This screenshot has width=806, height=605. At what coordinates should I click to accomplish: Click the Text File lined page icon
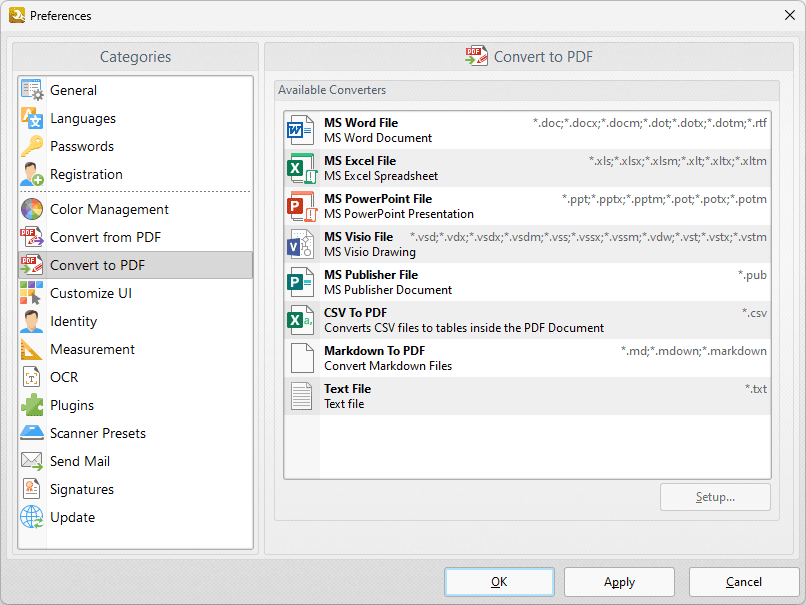(302, 396)
